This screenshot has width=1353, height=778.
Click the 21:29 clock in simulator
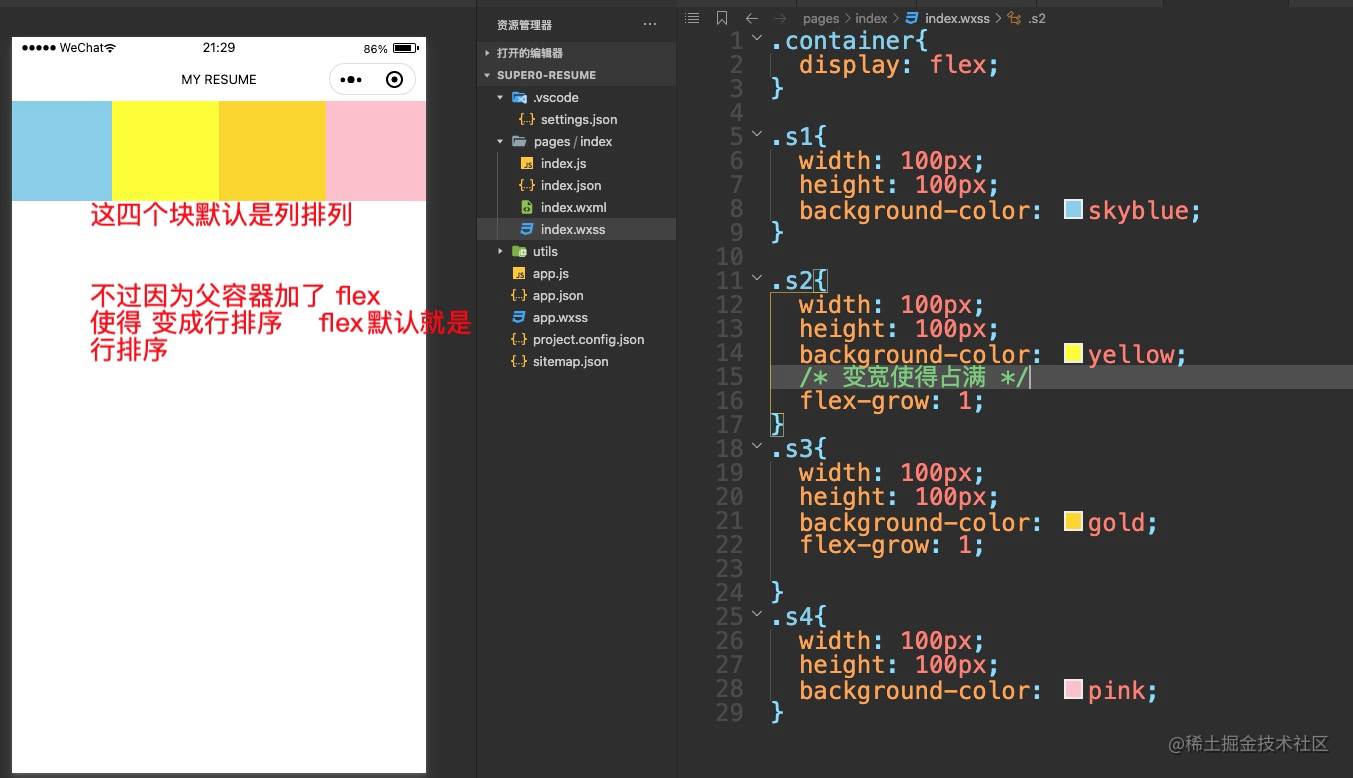pos(219,48)
